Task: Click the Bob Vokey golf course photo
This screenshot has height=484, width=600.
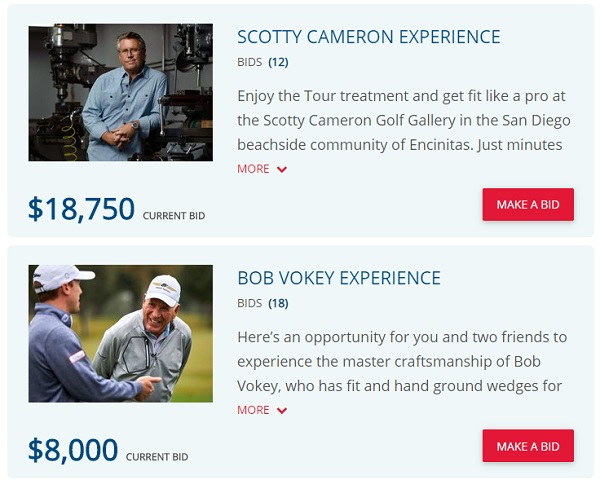Action: 121,334
